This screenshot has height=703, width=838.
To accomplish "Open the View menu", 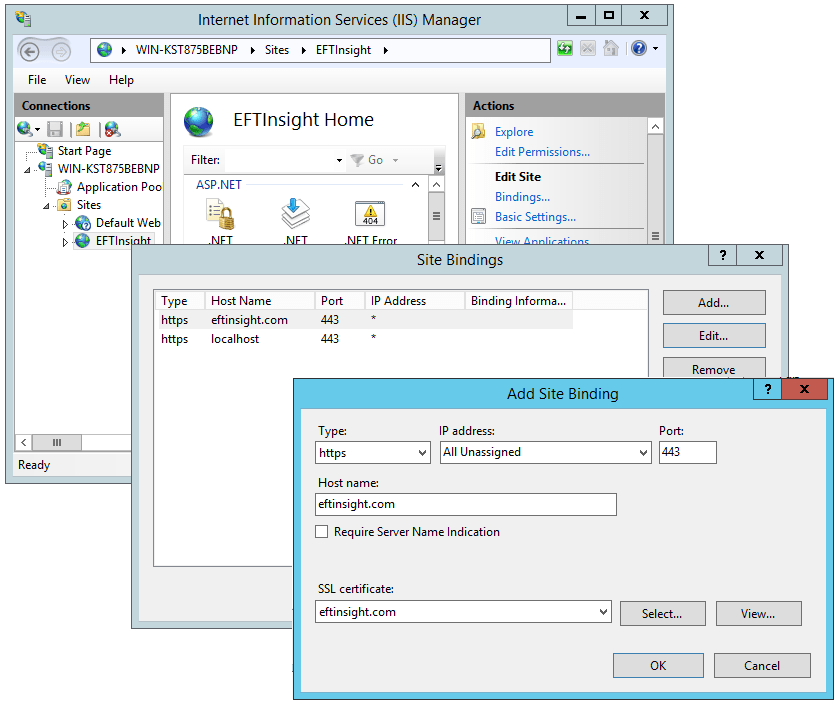I will tap(77, 80).
